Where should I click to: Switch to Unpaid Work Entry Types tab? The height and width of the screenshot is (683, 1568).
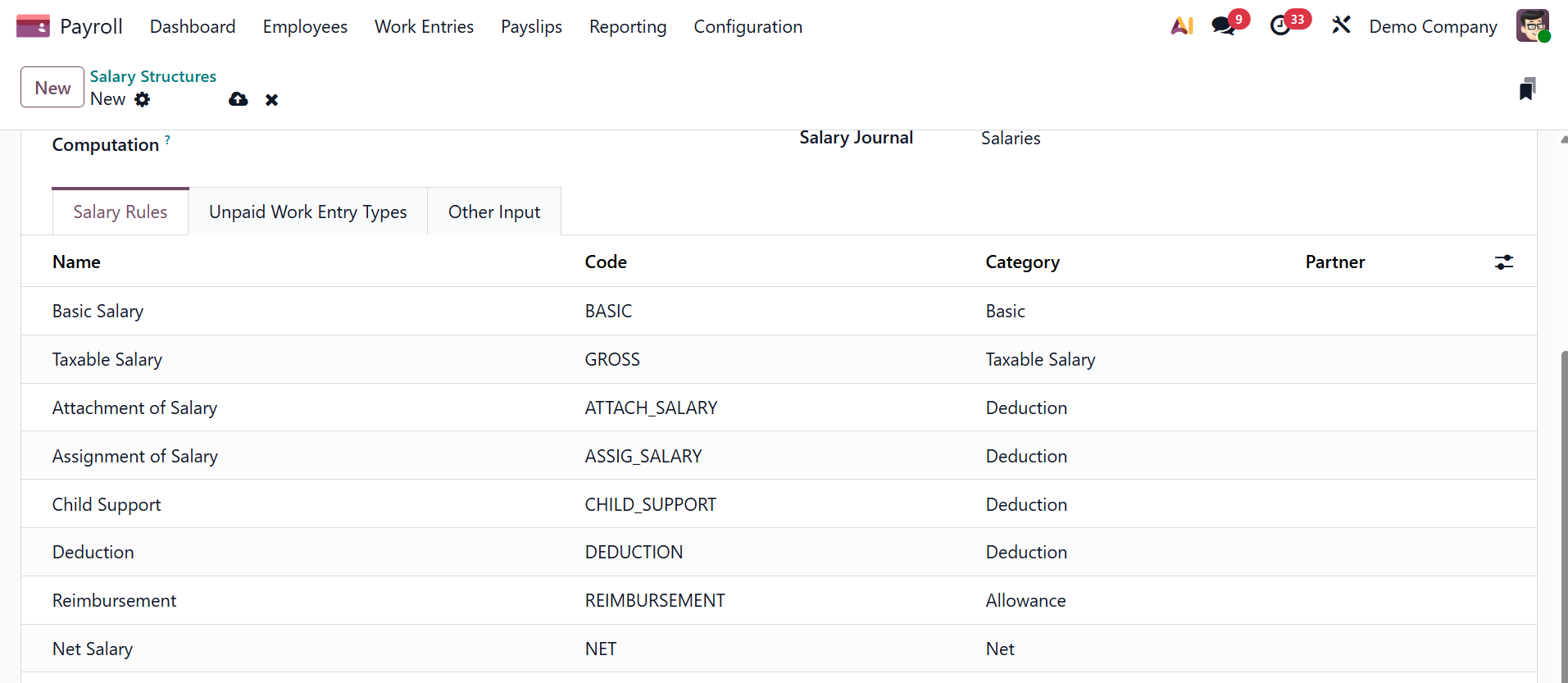307,212
